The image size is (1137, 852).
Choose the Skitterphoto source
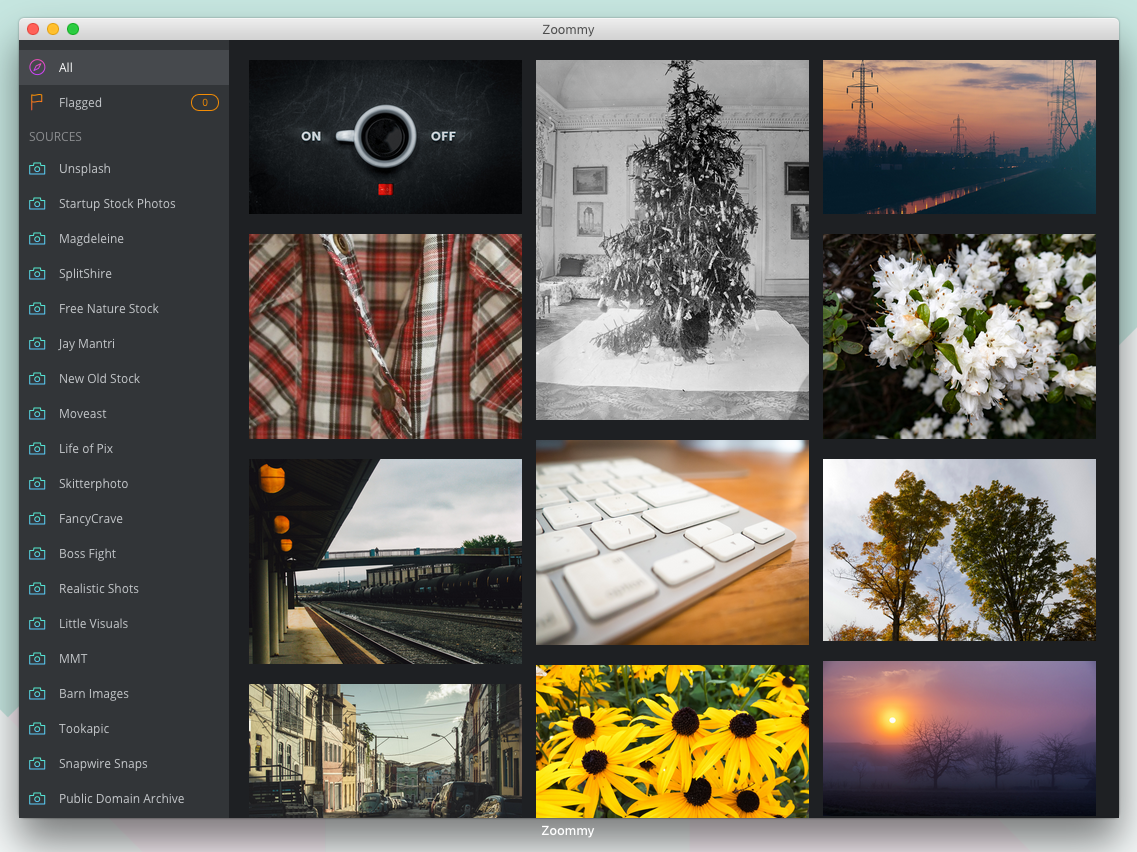[93, 484]
